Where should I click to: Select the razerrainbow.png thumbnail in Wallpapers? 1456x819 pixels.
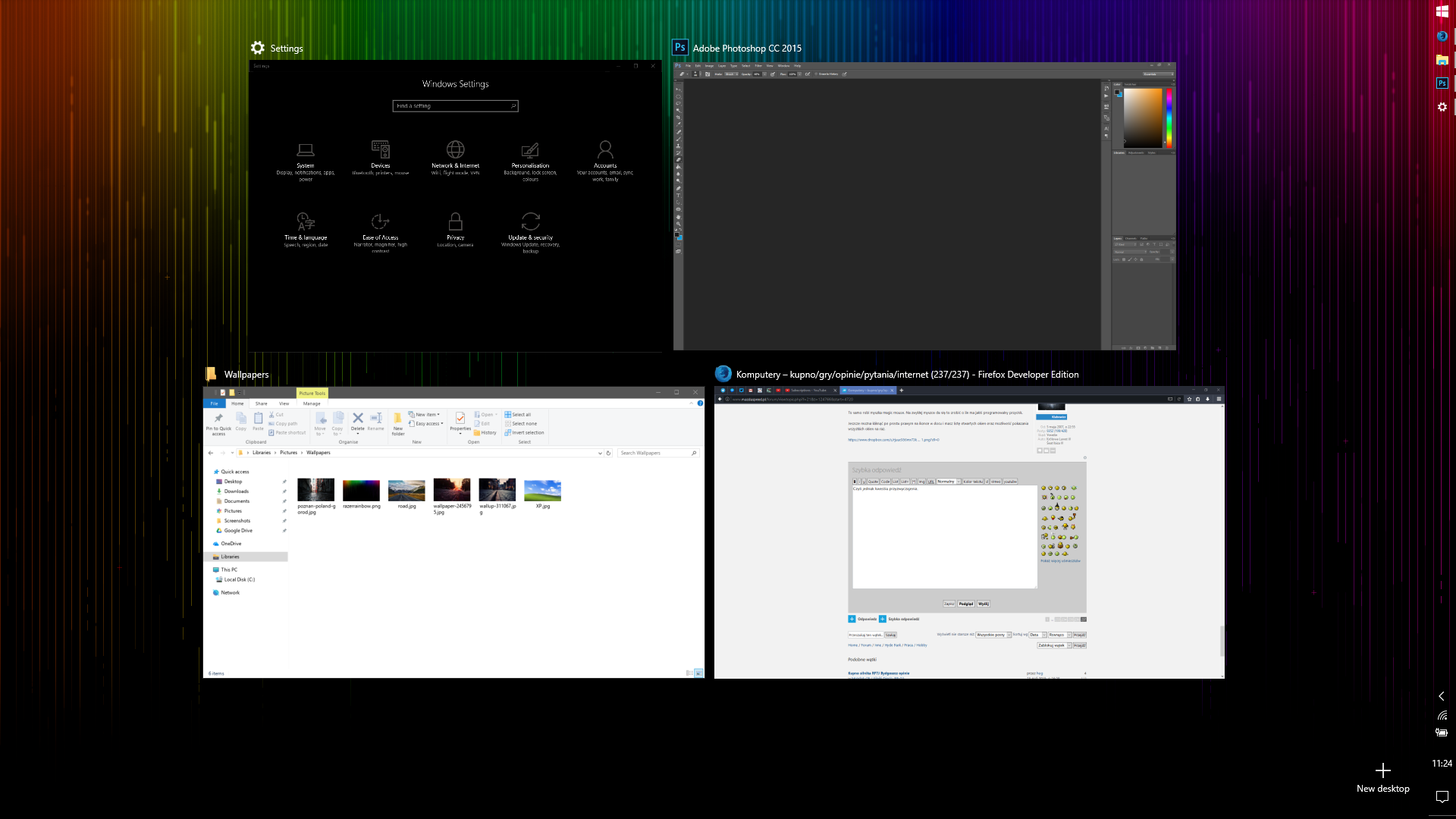(361, 491)
